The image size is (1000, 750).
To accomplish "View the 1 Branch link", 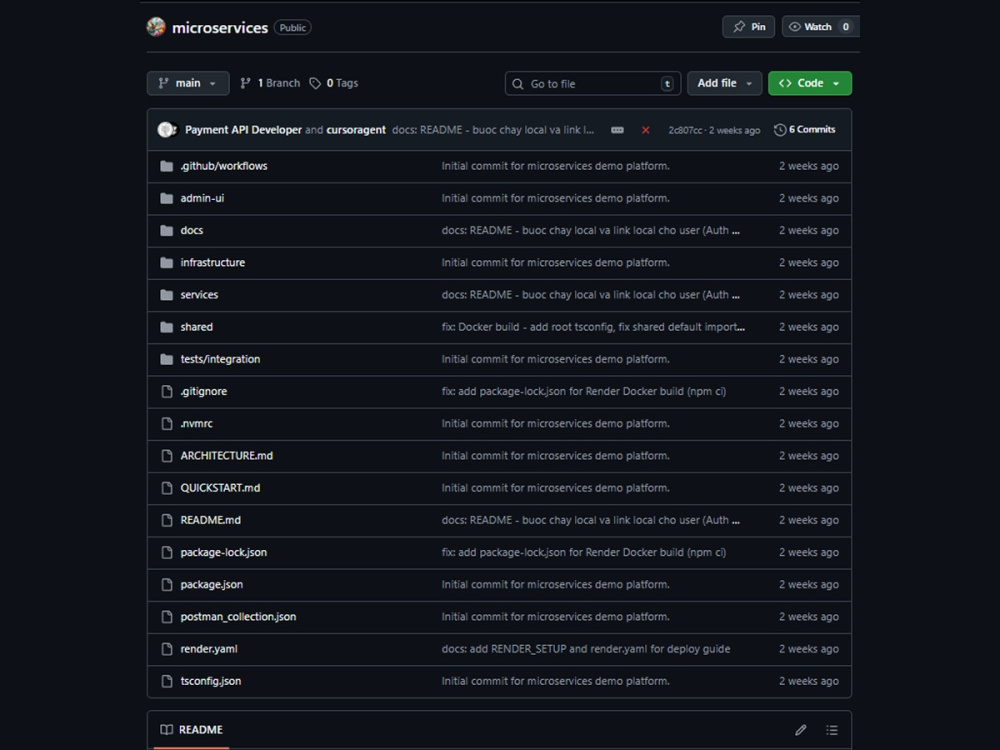I will tap(270, 83).
